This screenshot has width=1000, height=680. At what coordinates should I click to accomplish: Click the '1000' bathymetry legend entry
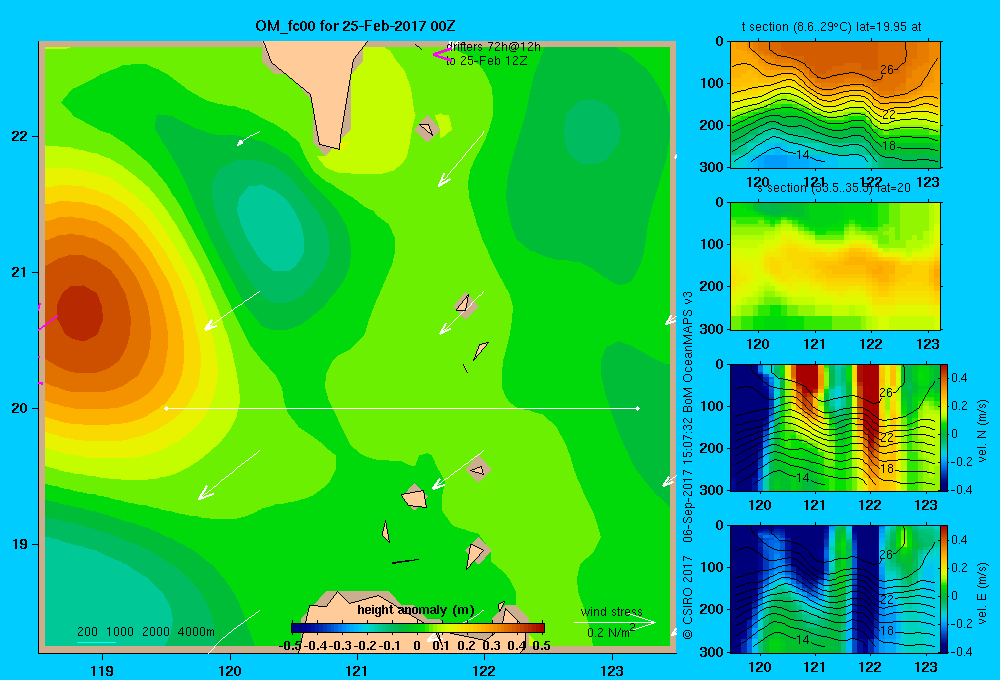point(120,632)
